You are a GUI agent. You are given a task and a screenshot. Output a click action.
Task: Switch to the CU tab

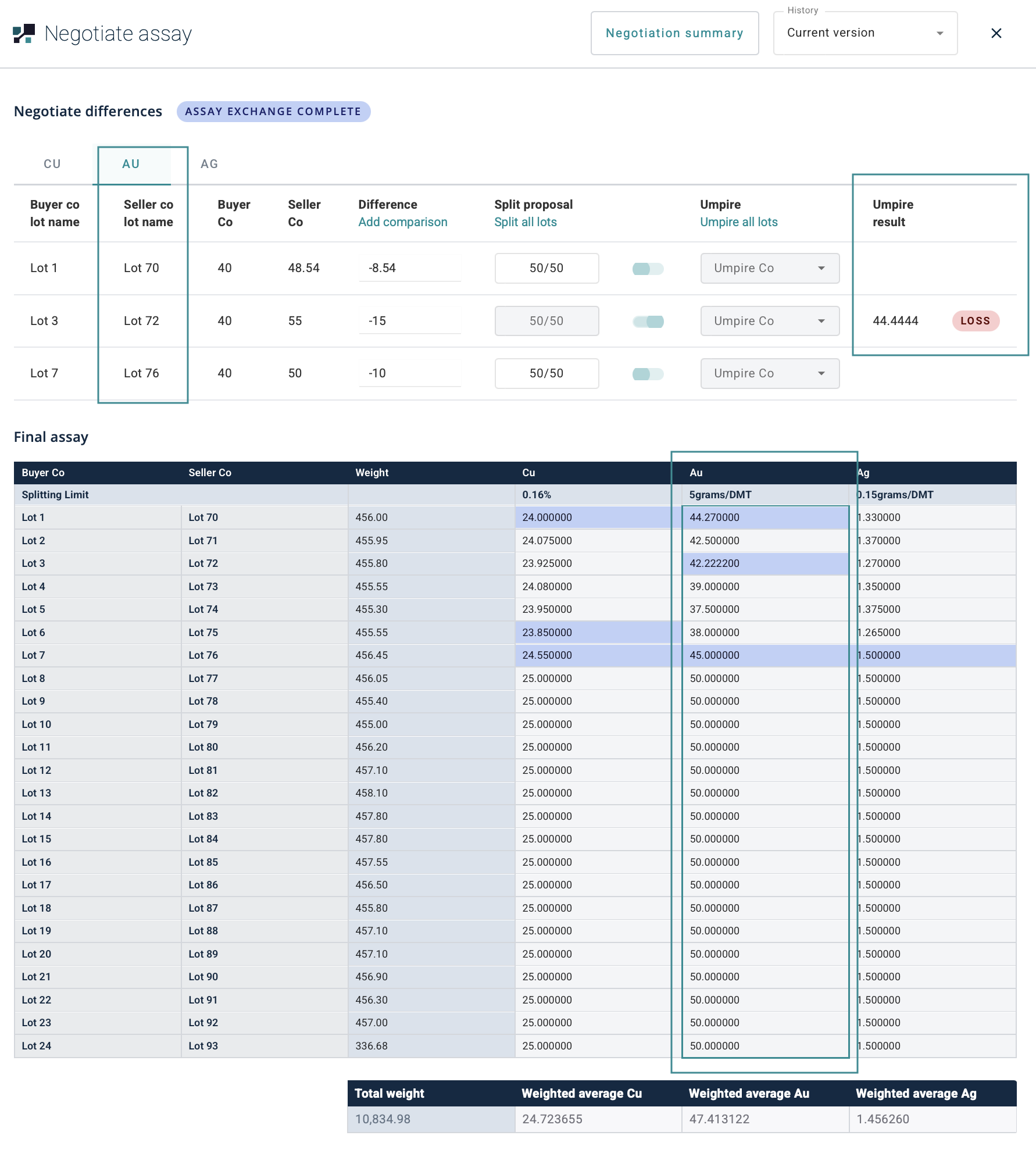coord(52,165)
